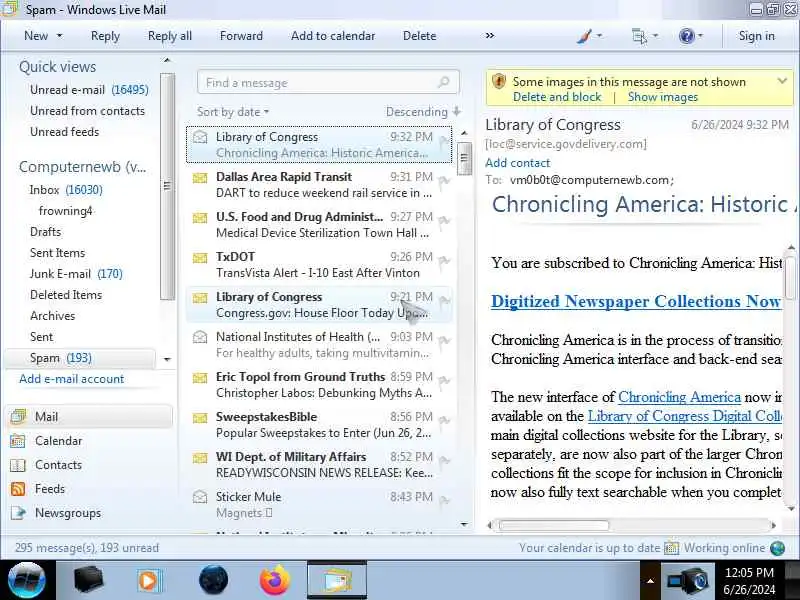
Task: Click Delete in the toolbar
Action: coord(419,36)
